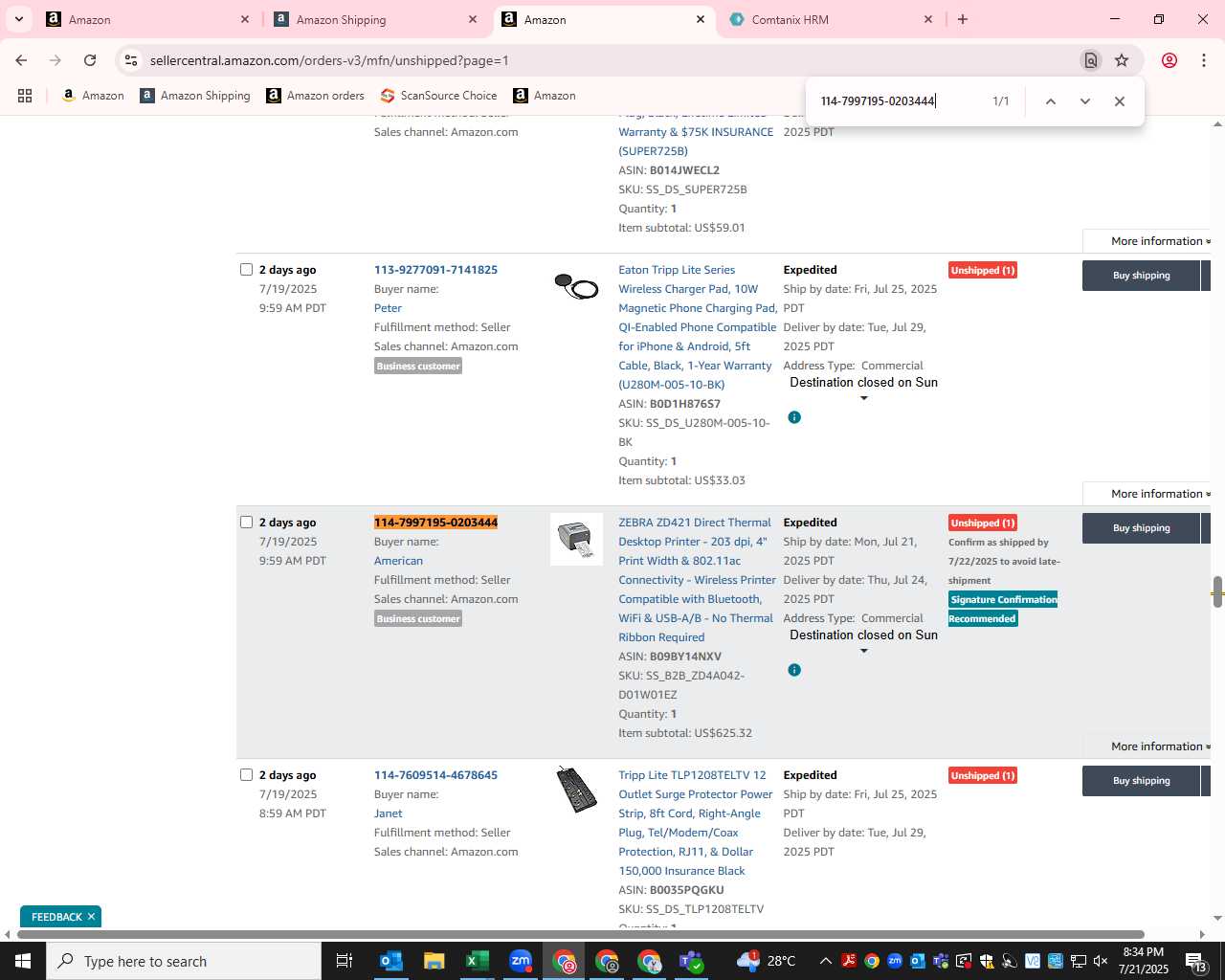Open Outlook from the taskbar
Image resolution: width=1225 pixels, height=980 pixels.
[390, 961]
